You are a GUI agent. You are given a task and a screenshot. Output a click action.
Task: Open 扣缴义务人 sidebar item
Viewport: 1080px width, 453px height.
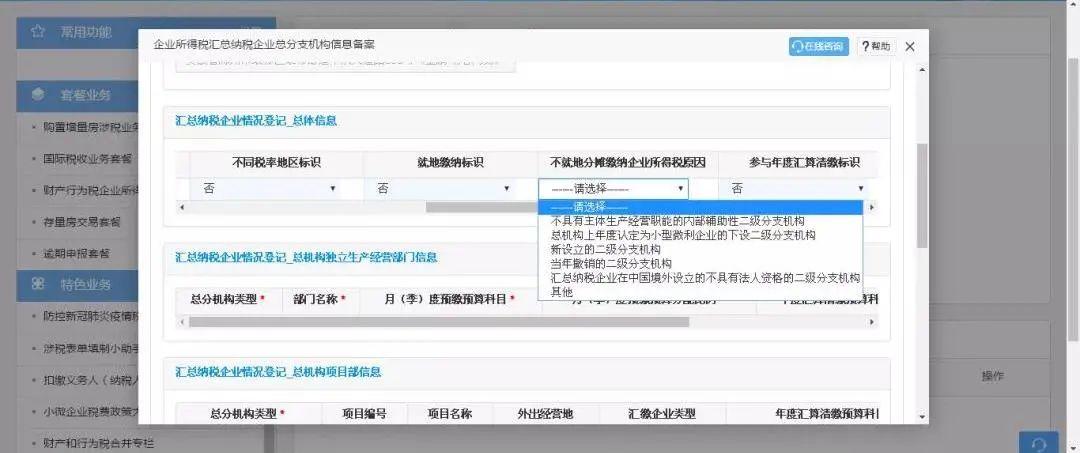coord(90,380)
